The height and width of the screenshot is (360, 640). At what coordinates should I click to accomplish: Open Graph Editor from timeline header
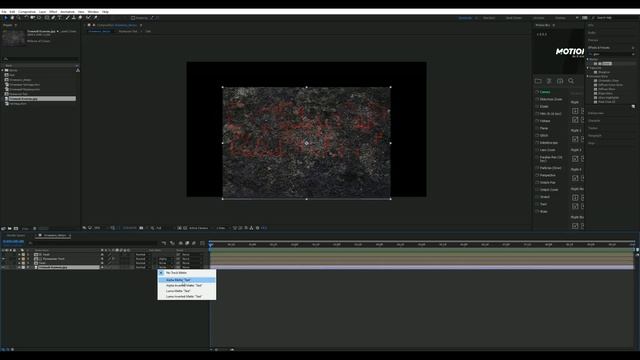point(202,243)
